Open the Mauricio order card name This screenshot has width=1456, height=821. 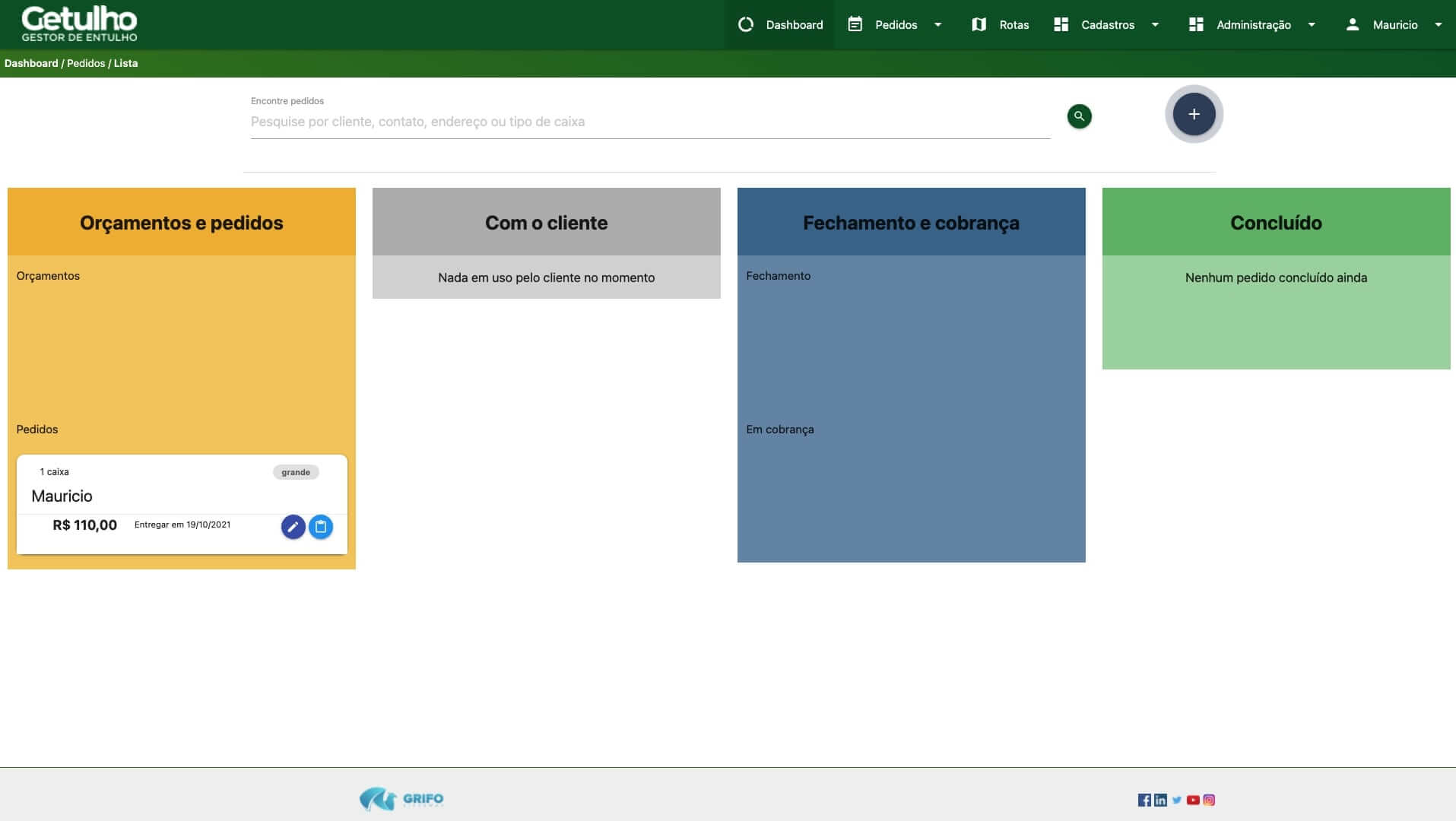[x=62, y=496]
